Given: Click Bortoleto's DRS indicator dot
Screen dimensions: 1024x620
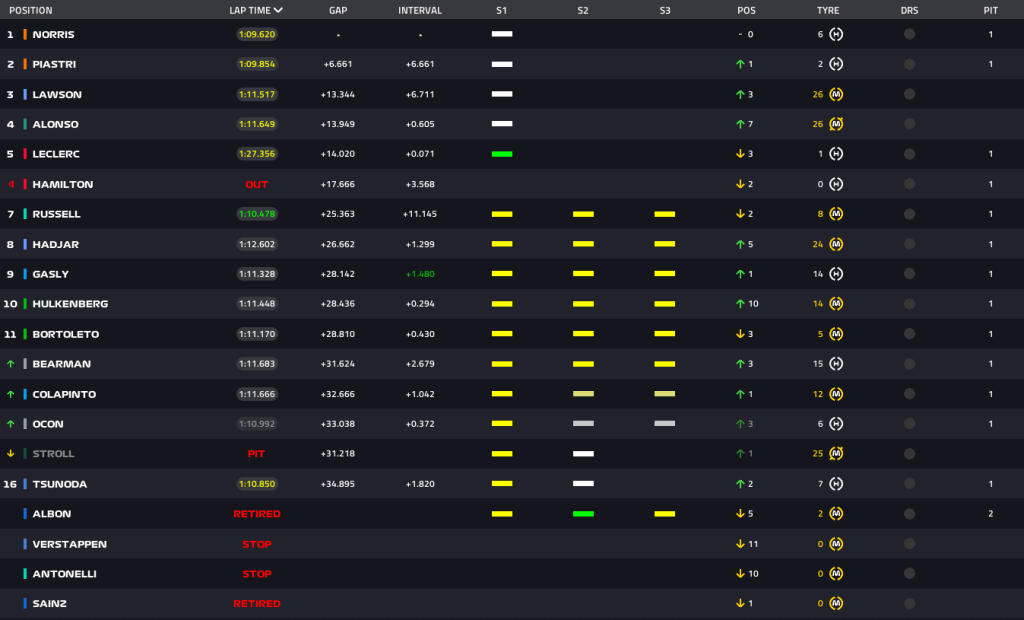Looking at the screenshot, I should 909,334.
